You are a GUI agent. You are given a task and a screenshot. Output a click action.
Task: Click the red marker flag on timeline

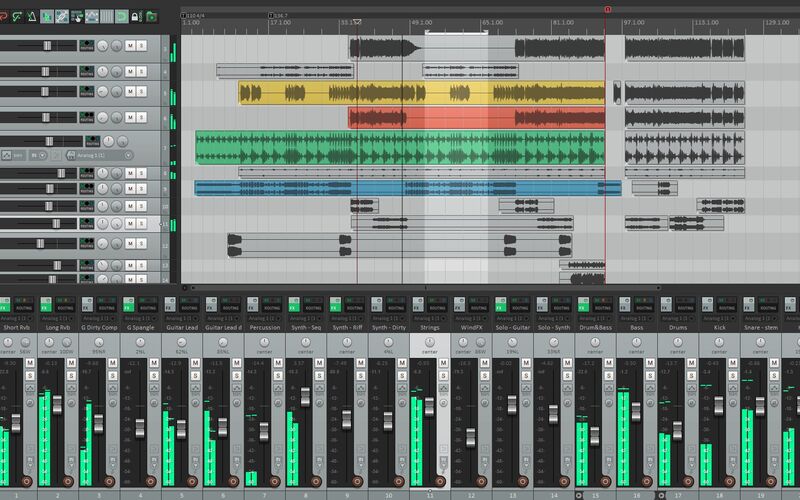click(x=607, y=9)
